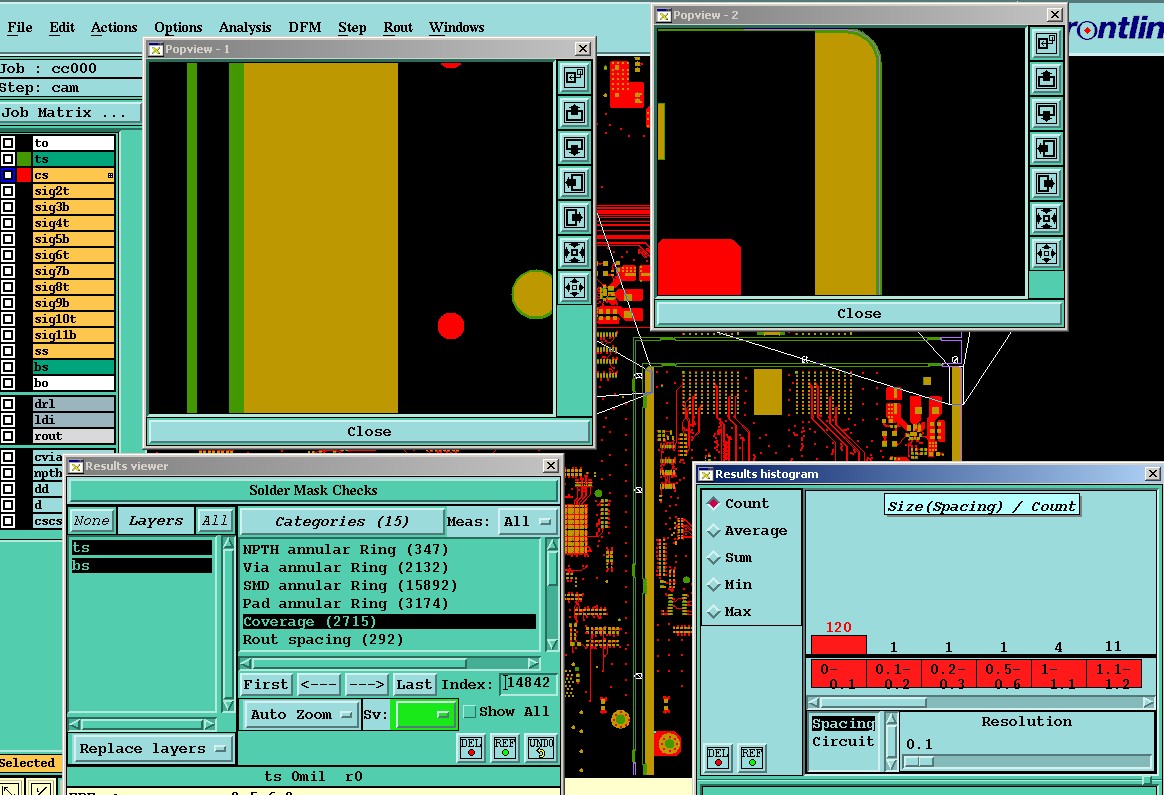Open the DFM menu
1164x795 pixels.
coord(305,27)
